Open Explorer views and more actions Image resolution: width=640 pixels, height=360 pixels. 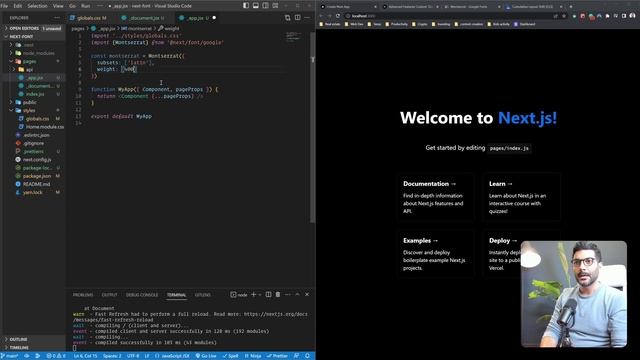[57, 18]
